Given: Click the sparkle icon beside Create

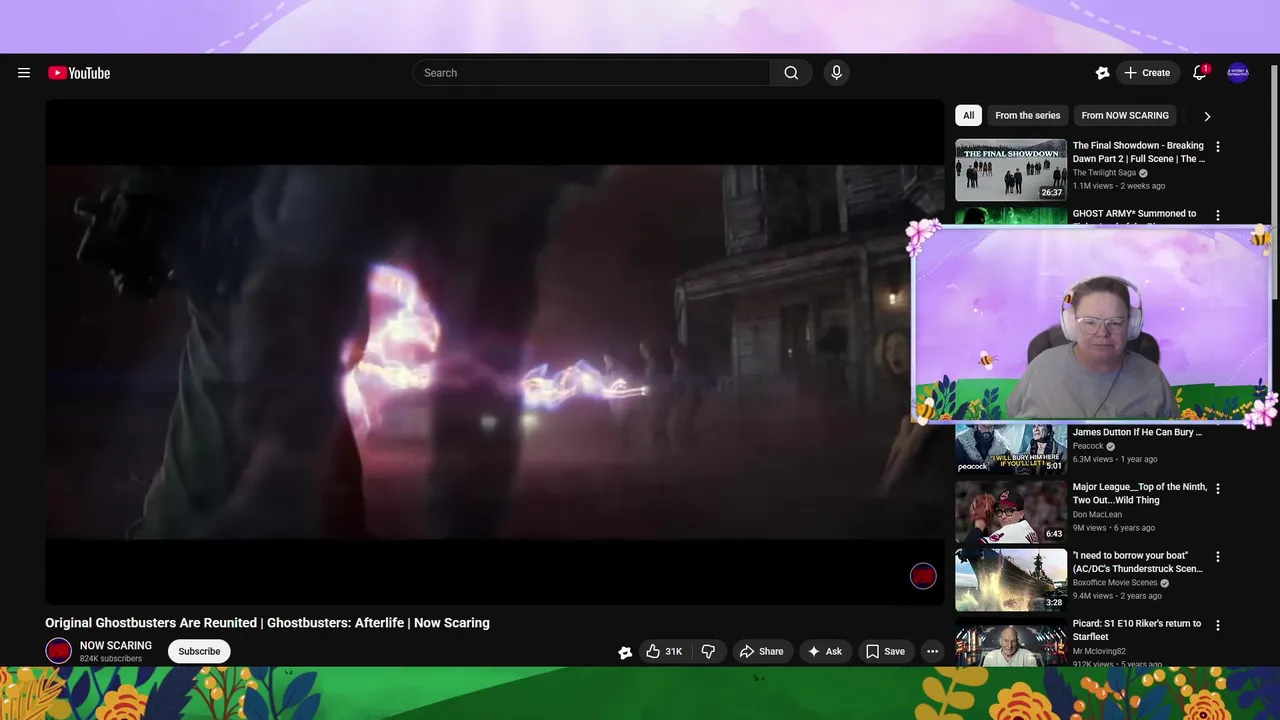Looking at the screenshot, I should click(x=1102, y=73).
